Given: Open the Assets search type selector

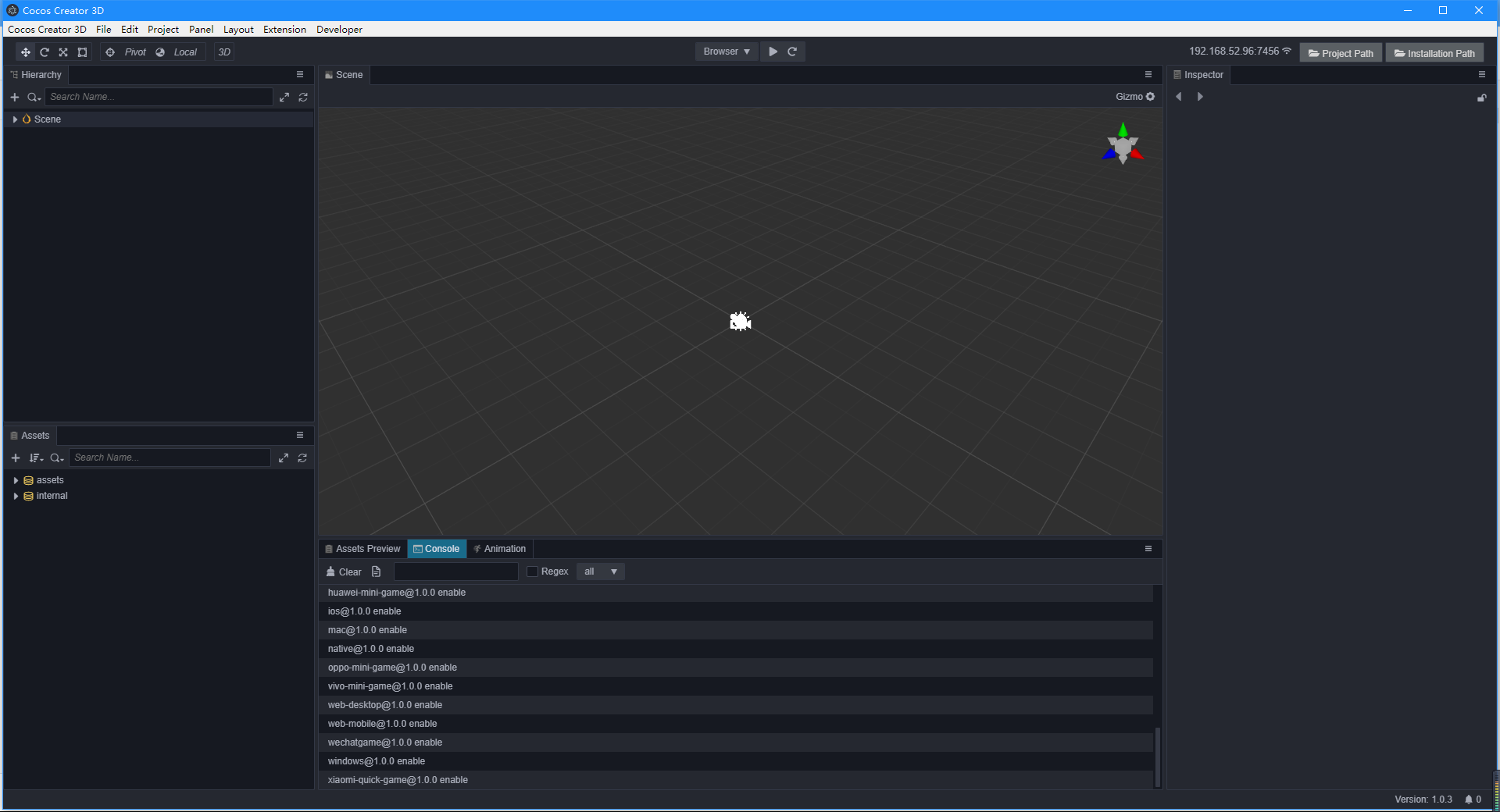Looking at the screenshot, I should (57, 458).
